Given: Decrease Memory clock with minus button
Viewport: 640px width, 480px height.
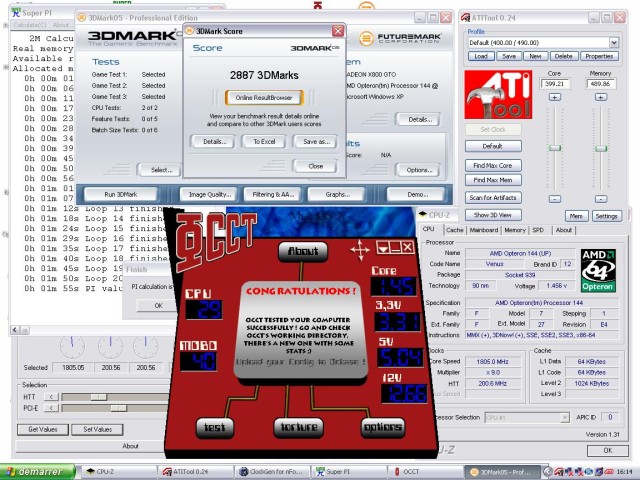Looking at the screenshot, I should tap(600, 199).
